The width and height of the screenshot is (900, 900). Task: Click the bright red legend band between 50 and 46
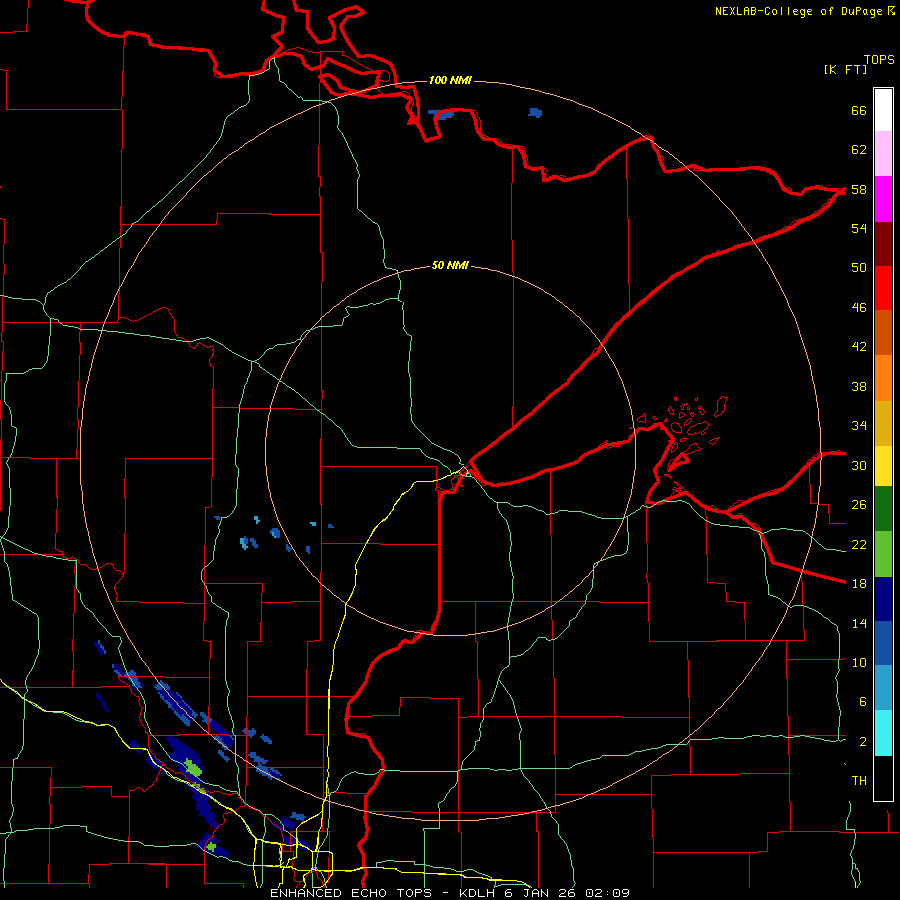point(883,288)
